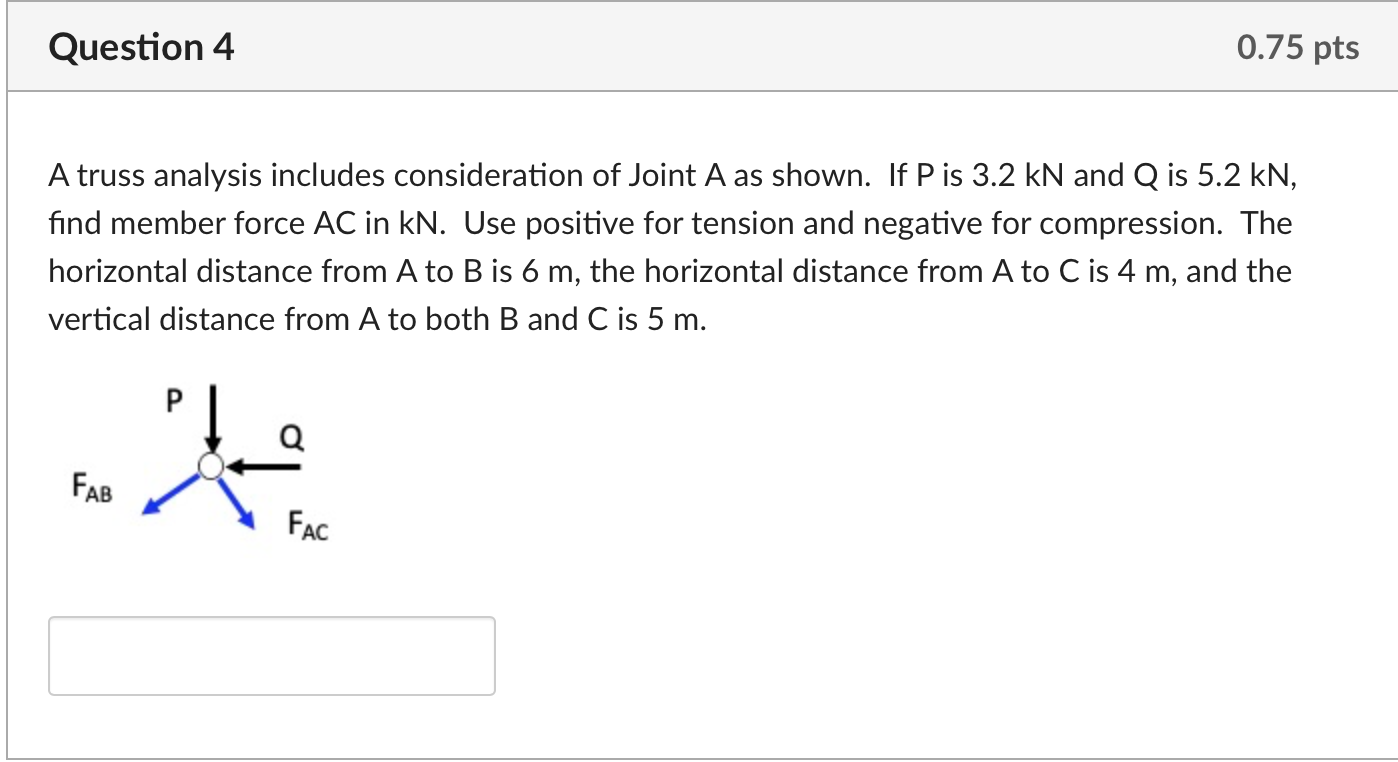Click the 0.75 pts label
The height and width of the screenshot is (762, 1398).
[x=1297, y=46]
